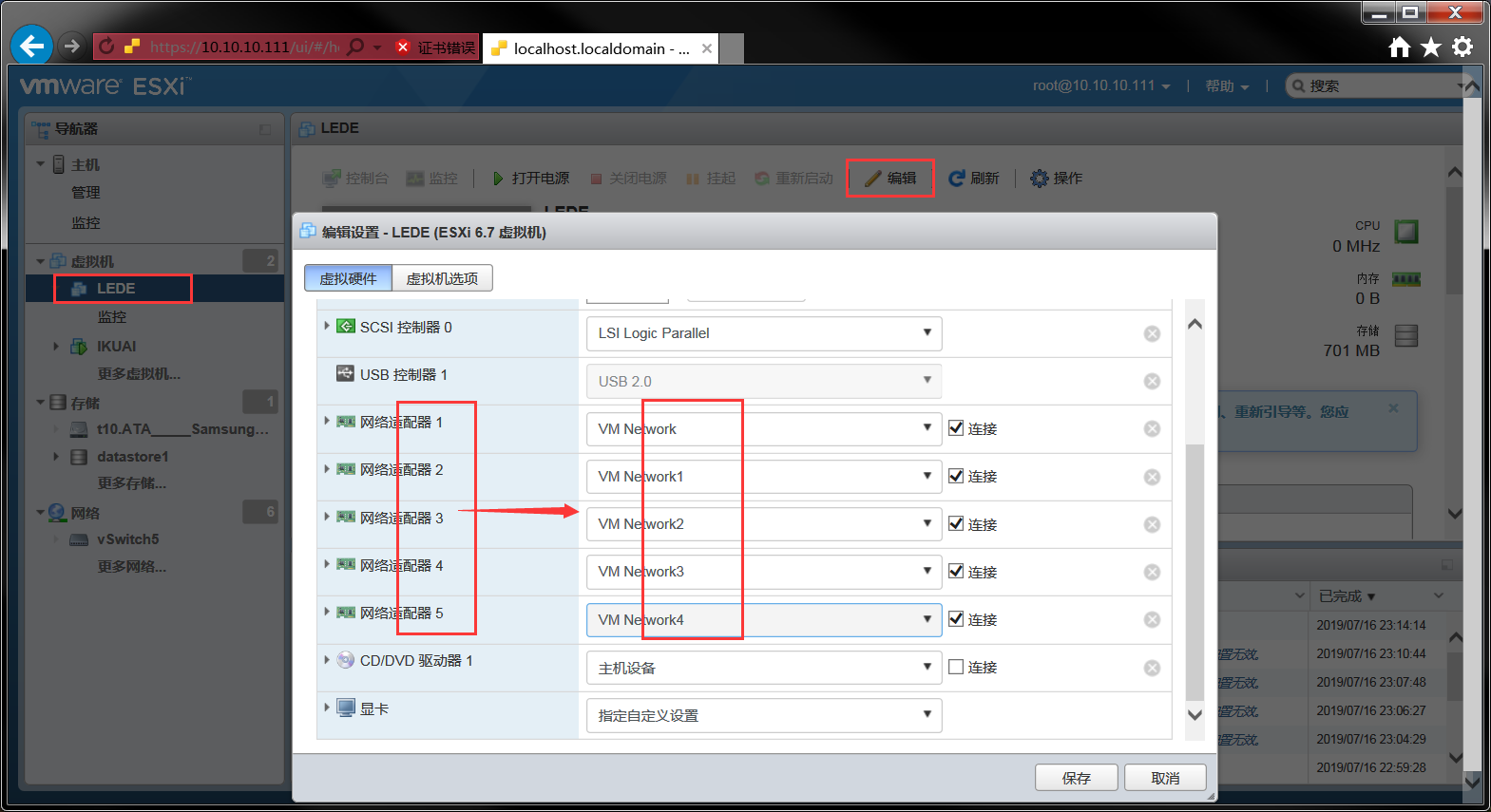Toggle connect checkbox for network adapter 5
The height and width of the screenshot is (812, 1491).
pyautogui.click(x=956, y=619)
